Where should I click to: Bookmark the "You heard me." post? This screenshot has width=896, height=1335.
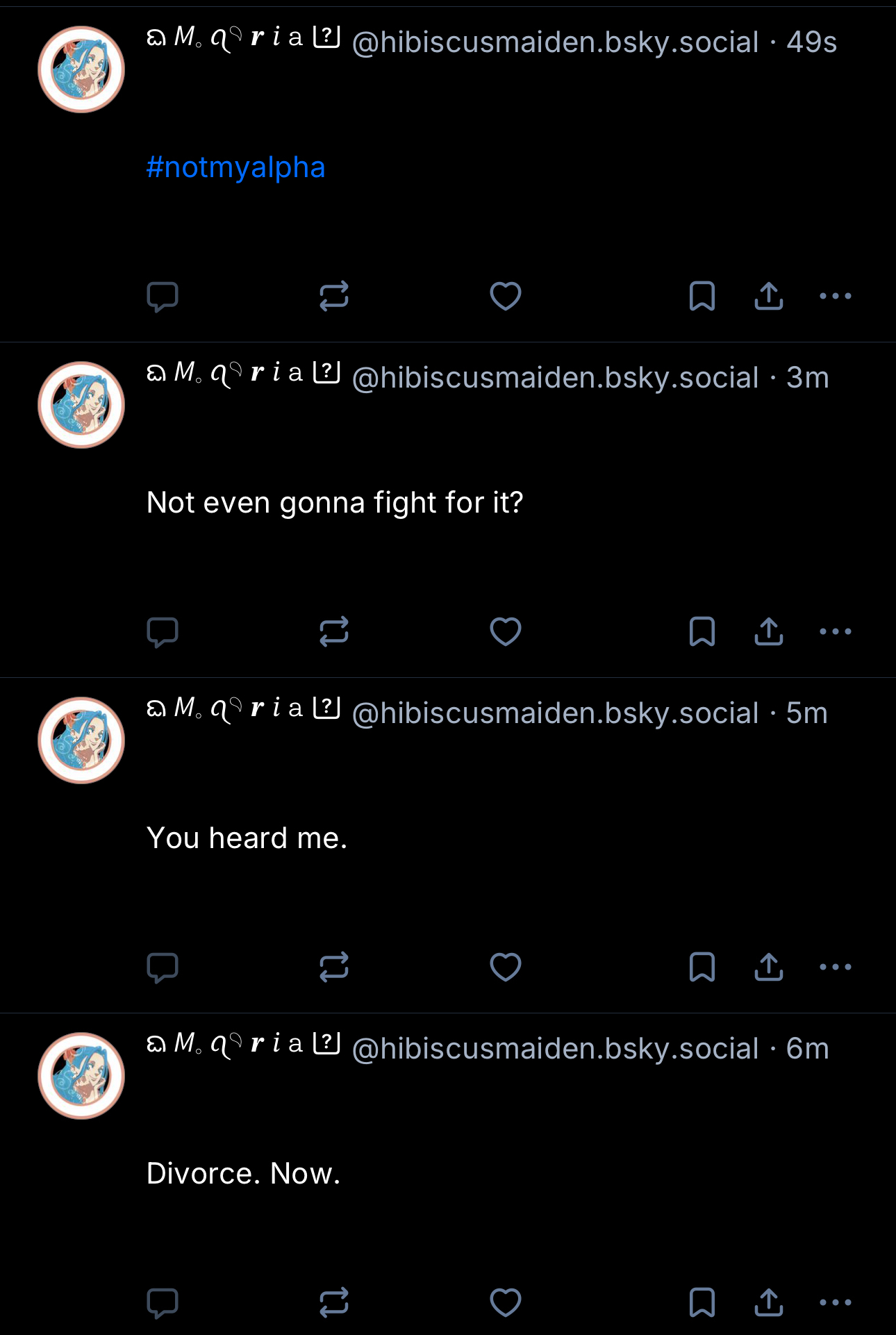click(x=702, y=968)
